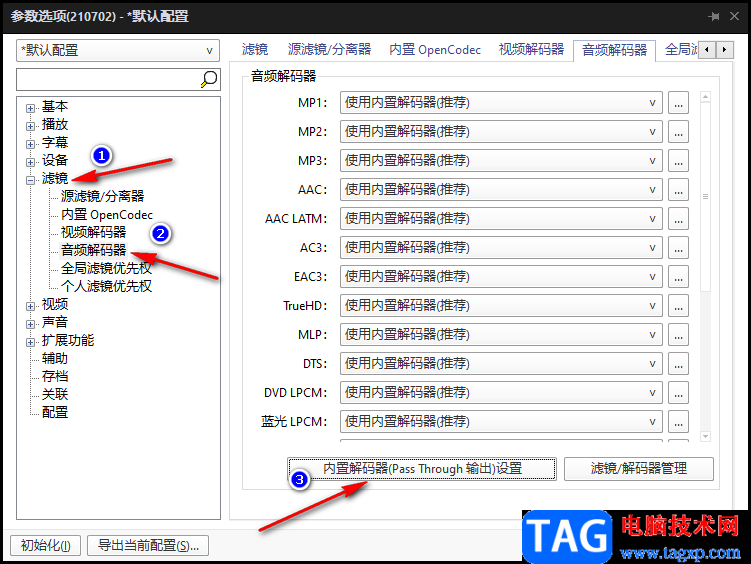Screen dimensions: 751x564
Task: Open the EAC3 decoder dropdown
Action: (x=501, y=277)
